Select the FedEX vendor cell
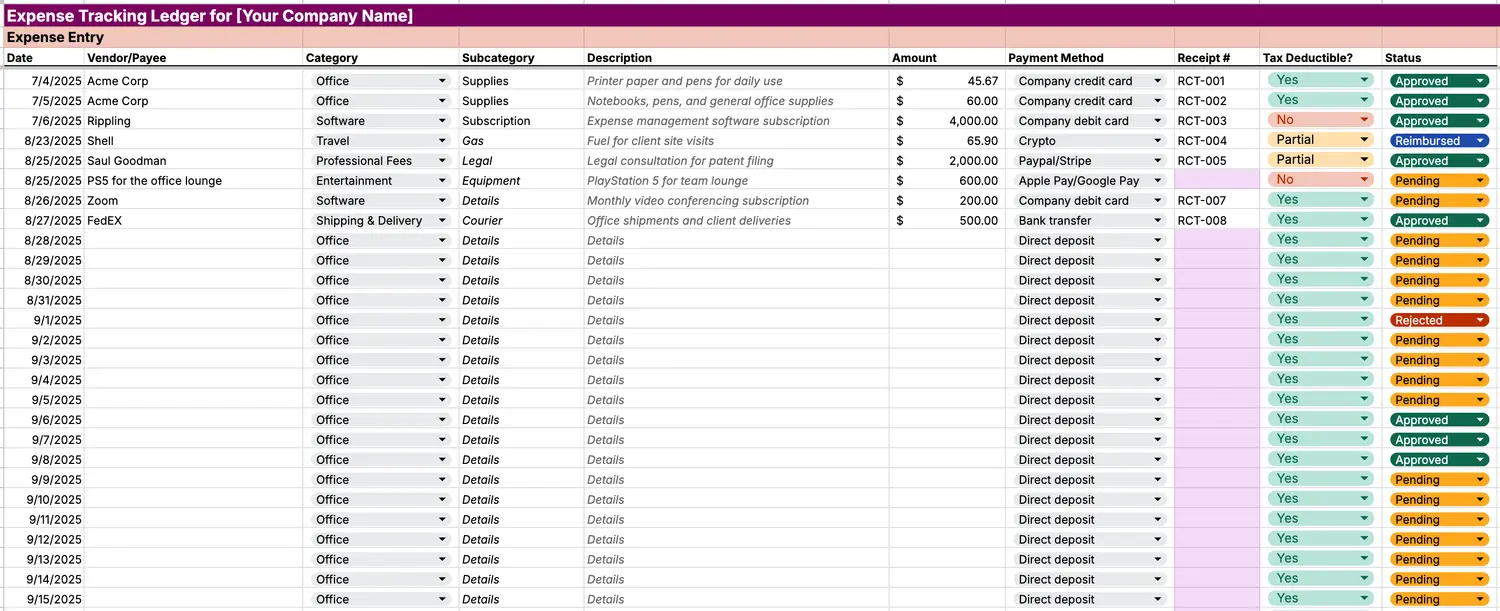1500x611 pixels. point(194,221)
